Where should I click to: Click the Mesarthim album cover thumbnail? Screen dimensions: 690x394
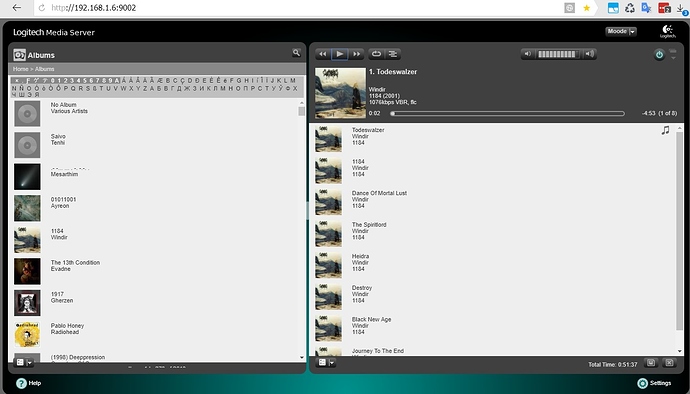(27, 177)
